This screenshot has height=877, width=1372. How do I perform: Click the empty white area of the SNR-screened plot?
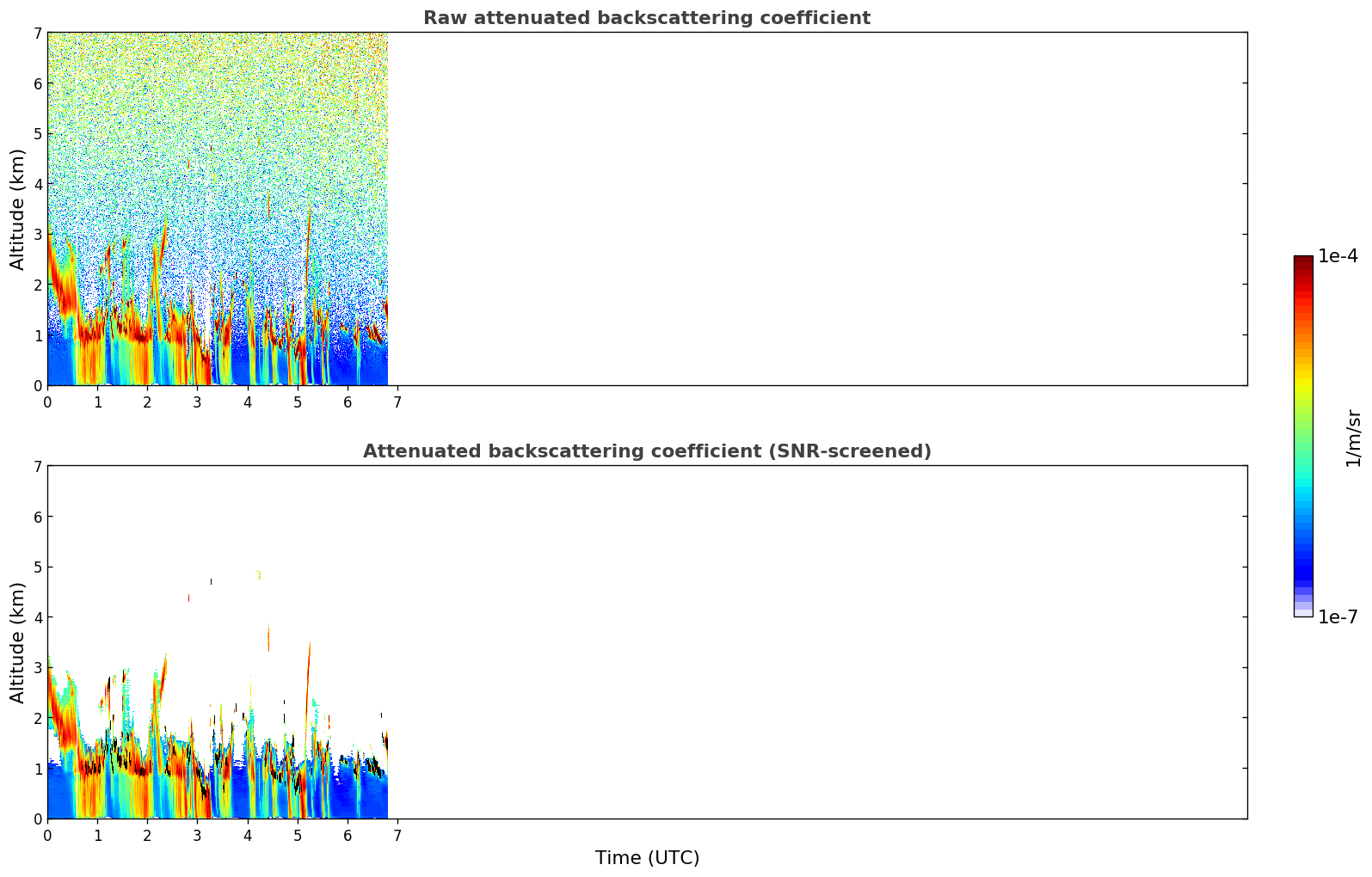click(817, 642)
